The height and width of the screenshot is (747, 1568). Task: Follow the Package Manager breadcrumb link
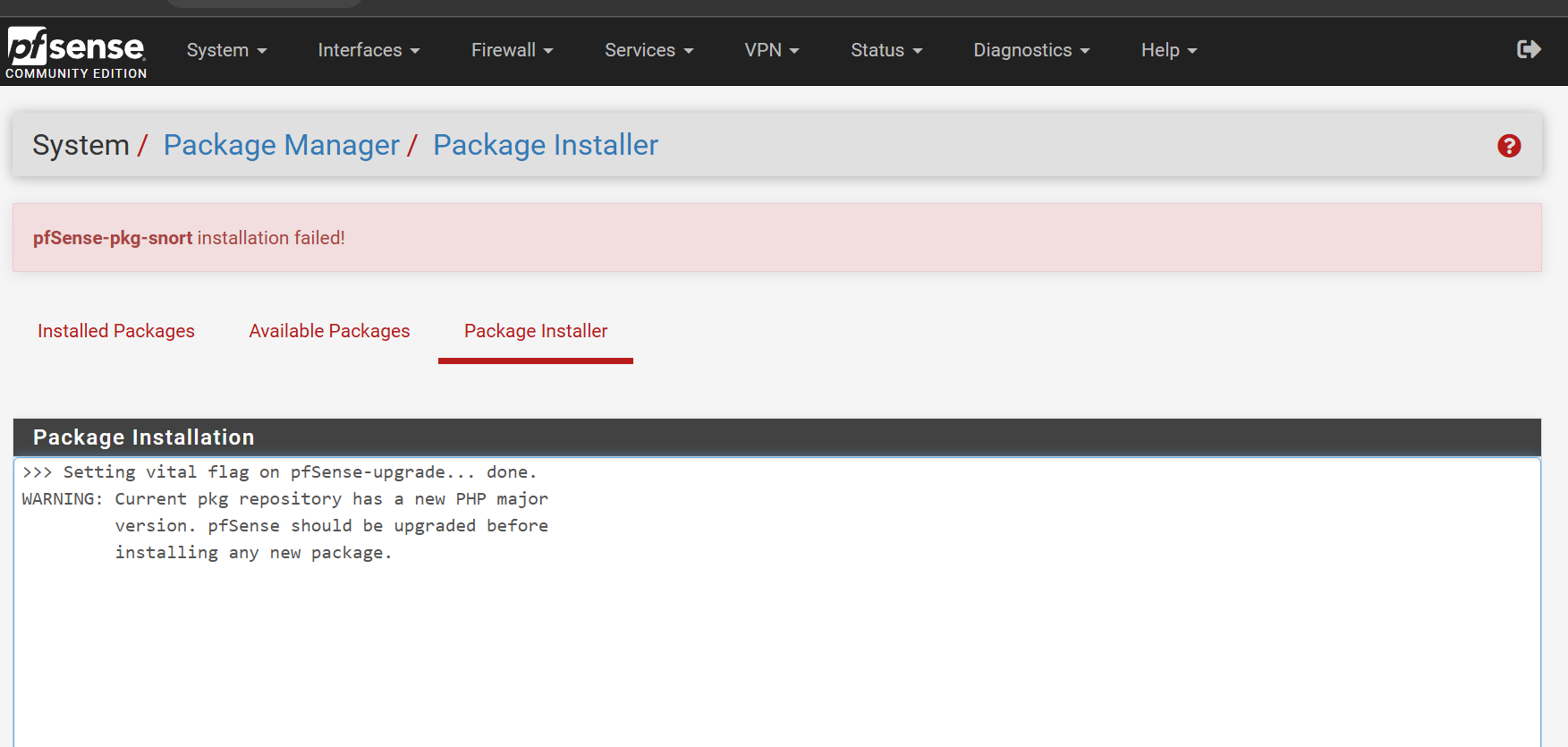point(282,145)
